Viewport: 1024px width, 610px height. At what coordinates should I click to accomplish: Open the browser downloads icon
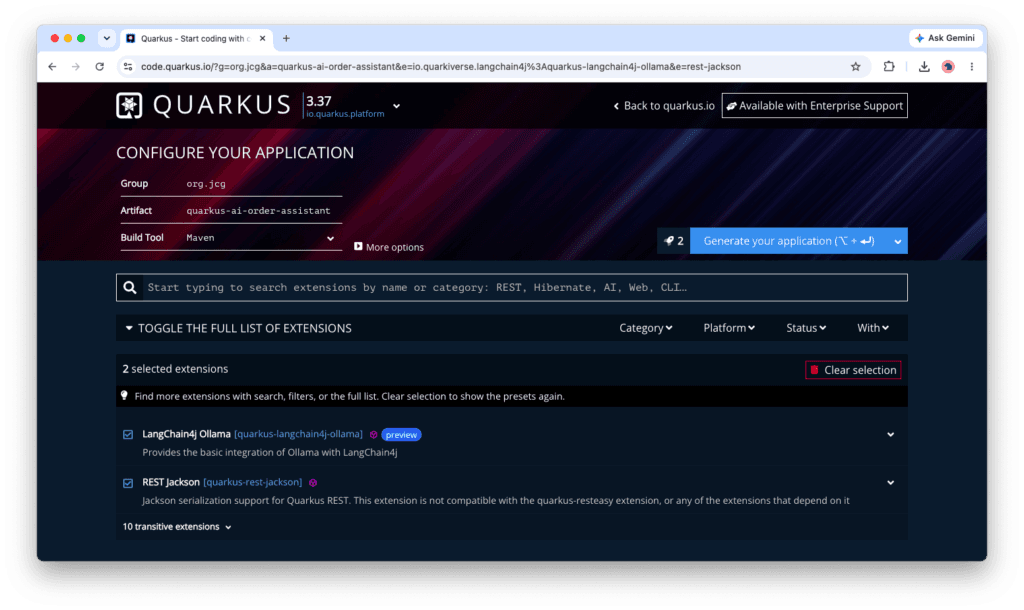924,67
